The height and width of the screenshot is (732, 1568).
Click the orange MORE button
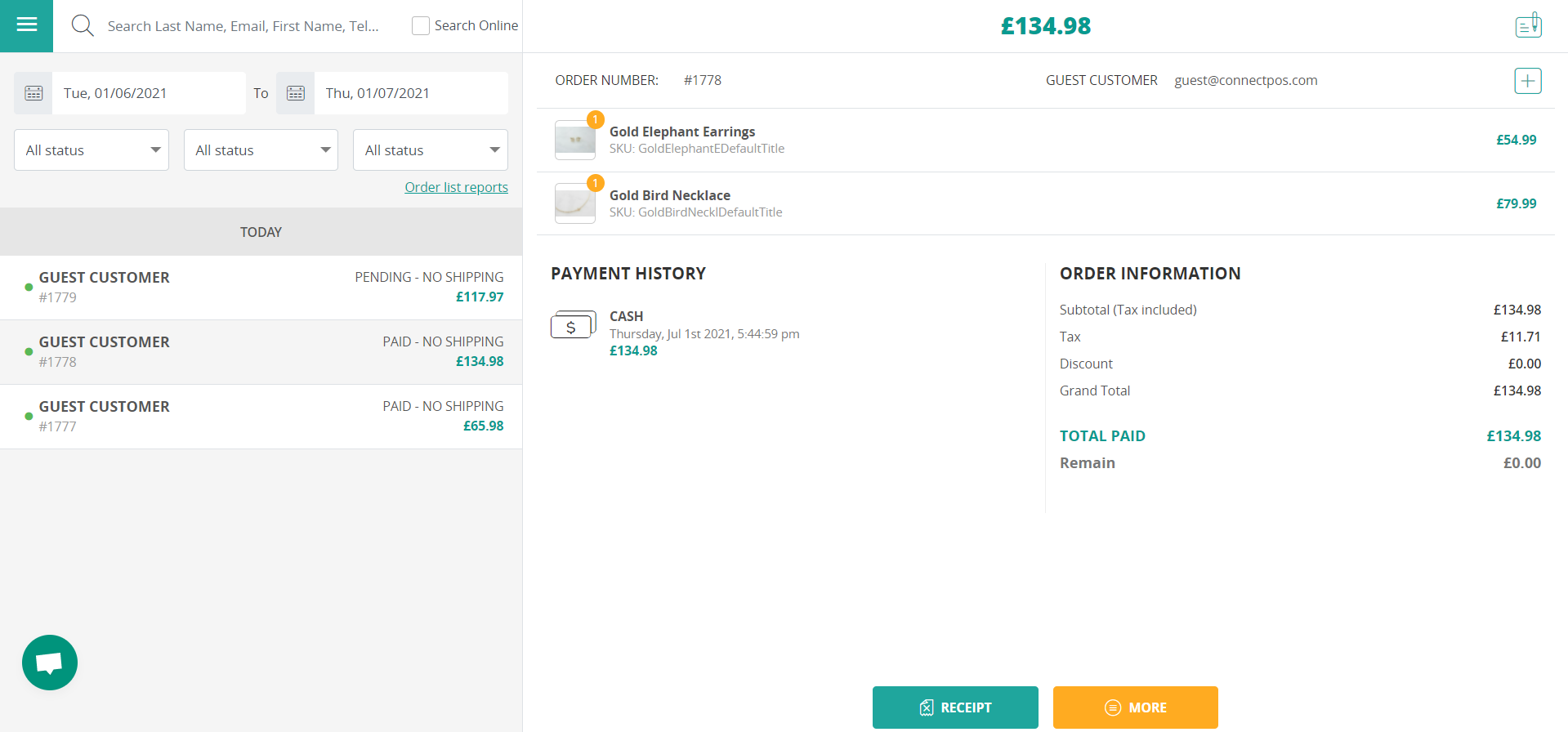tap(1136, 707)
